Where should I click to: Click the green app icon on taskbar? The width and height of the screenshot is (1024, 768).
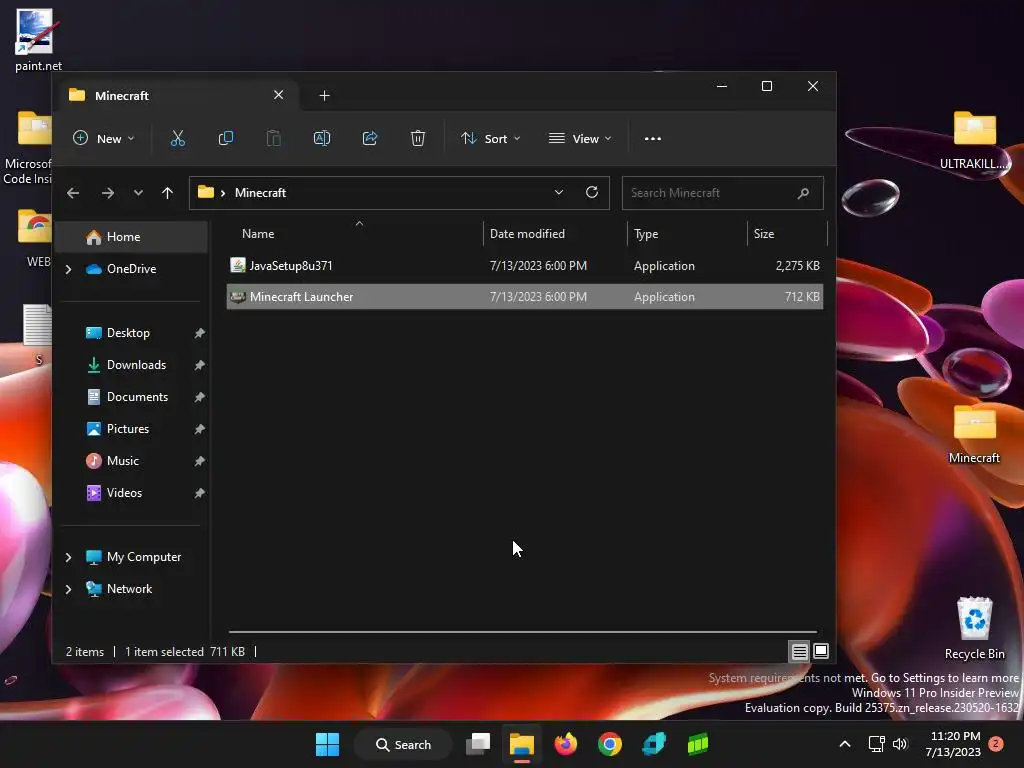point(697,744)
